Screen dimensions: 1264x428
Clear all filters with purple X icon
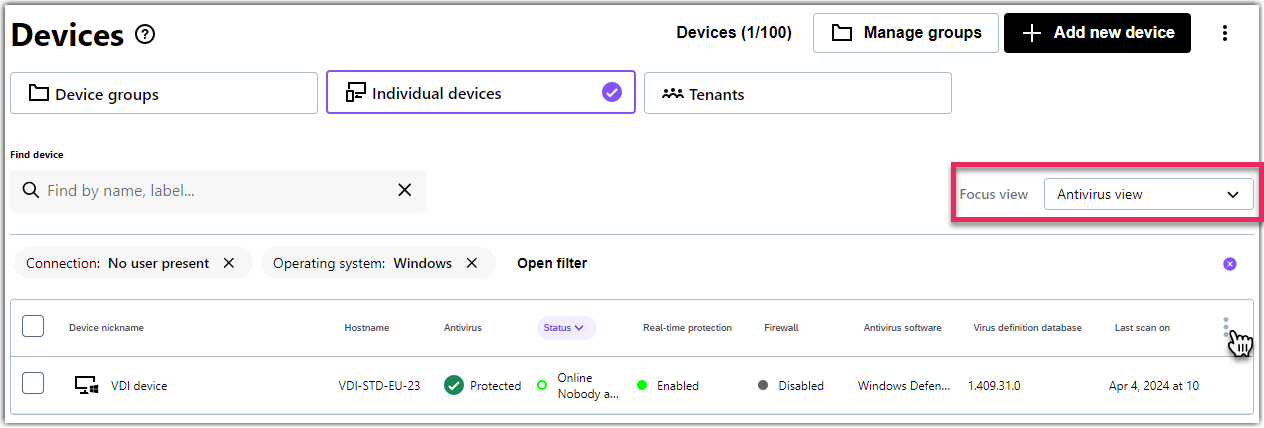pos(1230,264)
